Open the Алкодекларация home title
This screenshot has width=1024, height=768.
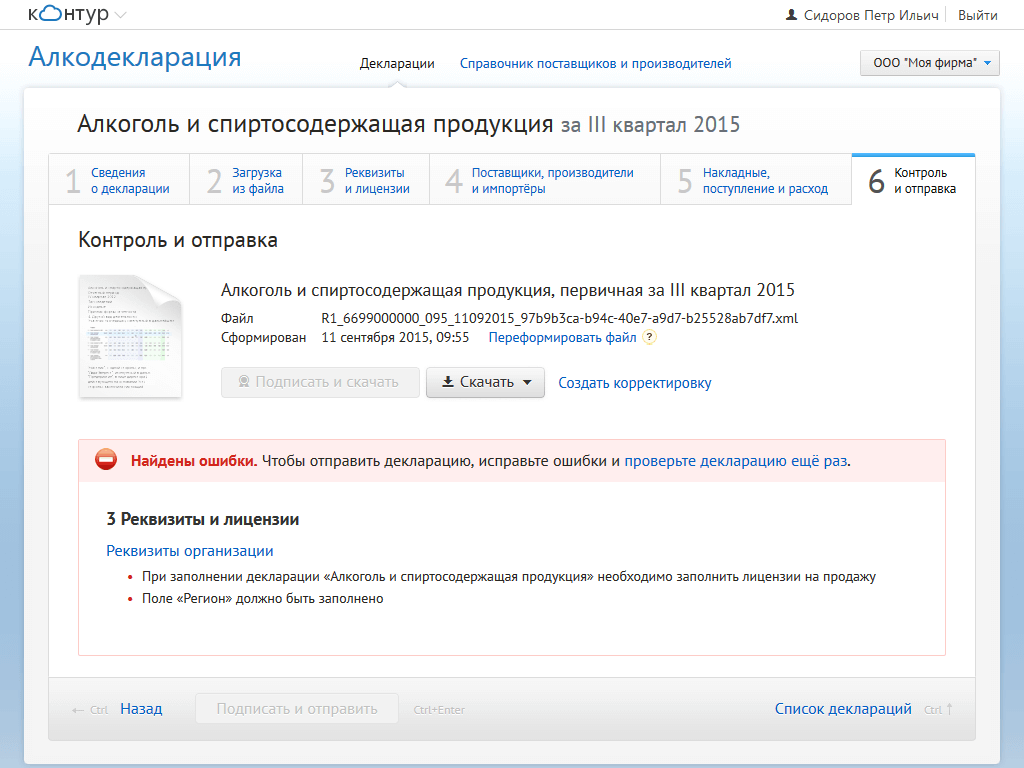(x=135, y=57)
